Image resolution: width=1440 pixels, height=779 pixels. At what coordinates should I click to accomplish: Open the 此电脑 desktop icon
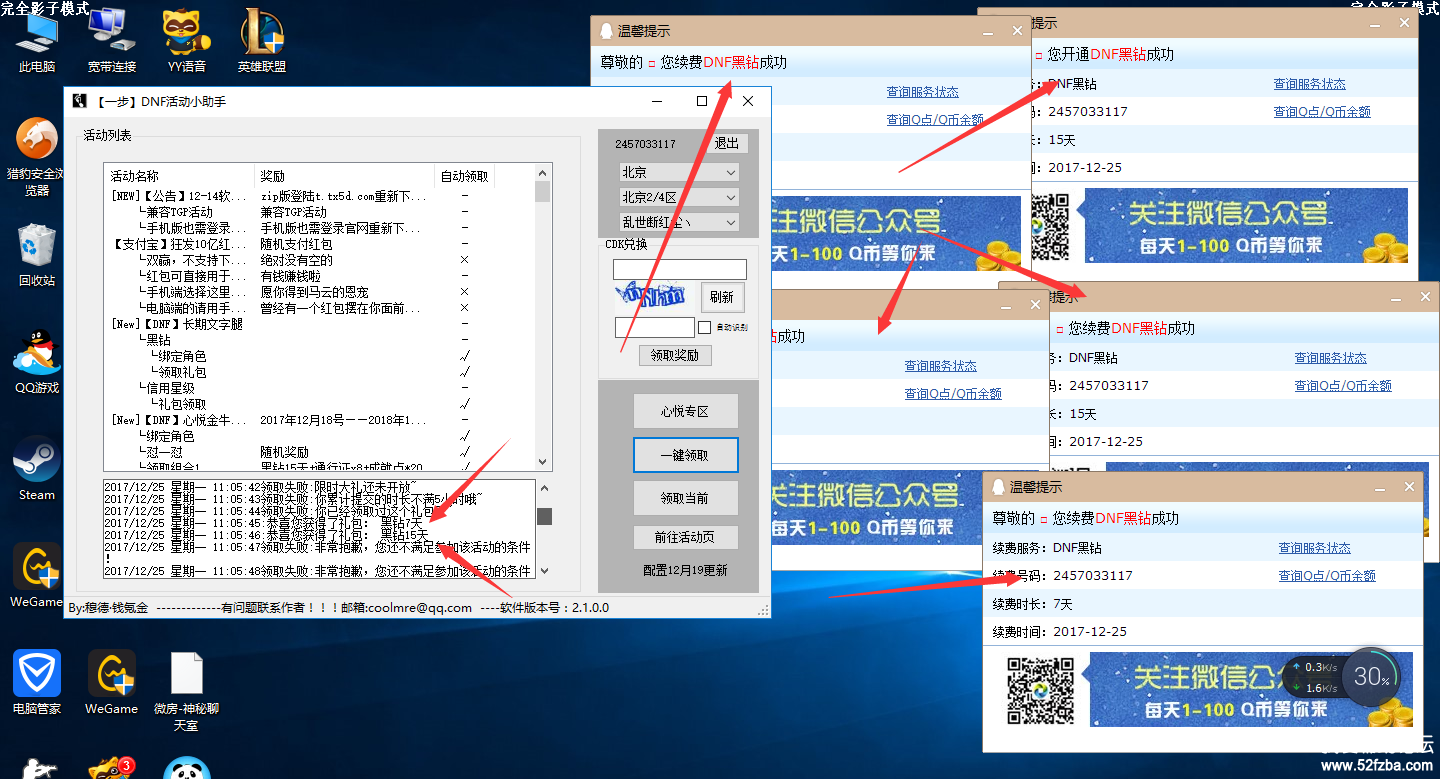37,40
